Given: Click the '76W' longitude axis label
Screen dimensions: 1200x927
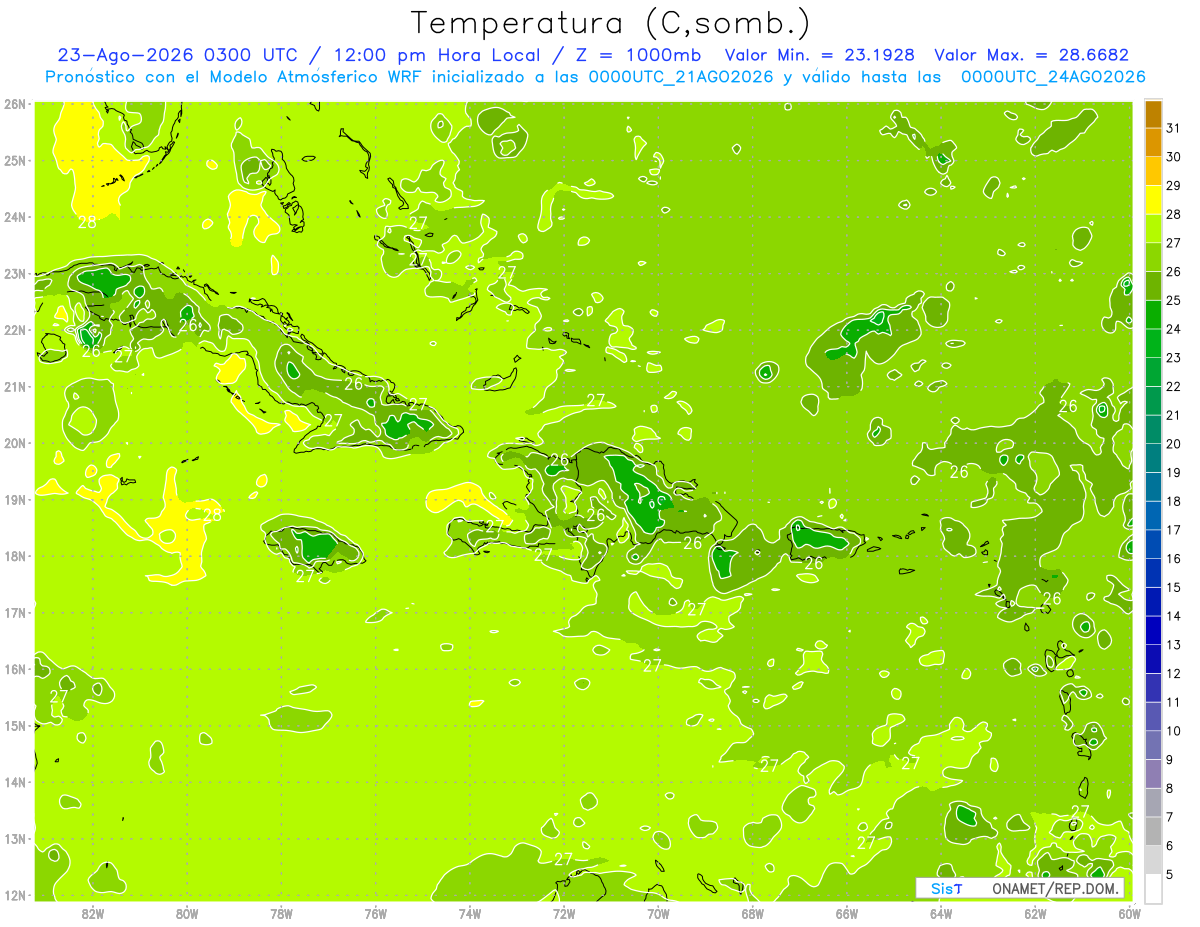Looking at the screenshot, I should (376, 913).
